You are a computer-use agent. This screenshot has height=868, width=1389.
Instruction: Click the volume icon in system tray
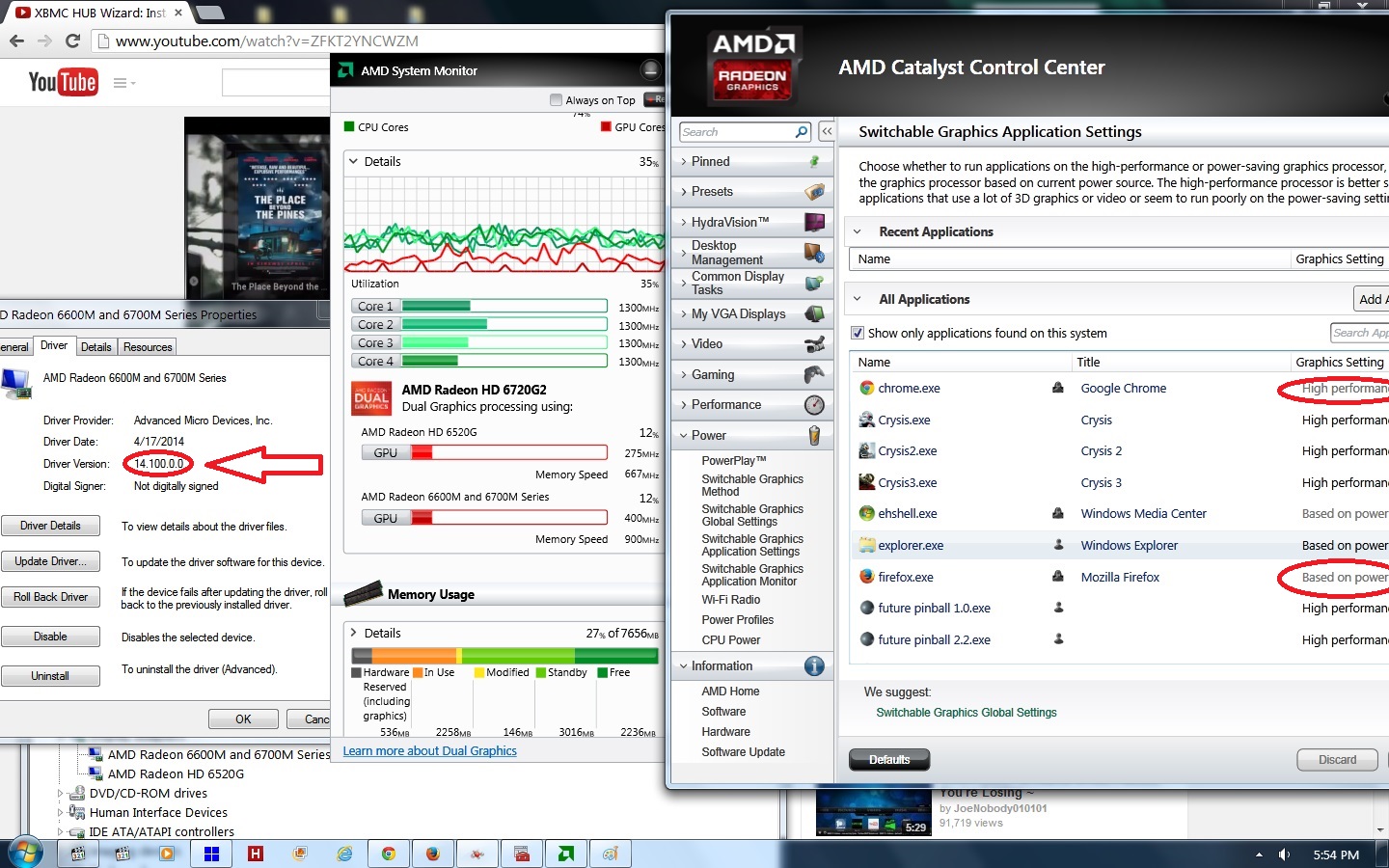(1284, 854)
